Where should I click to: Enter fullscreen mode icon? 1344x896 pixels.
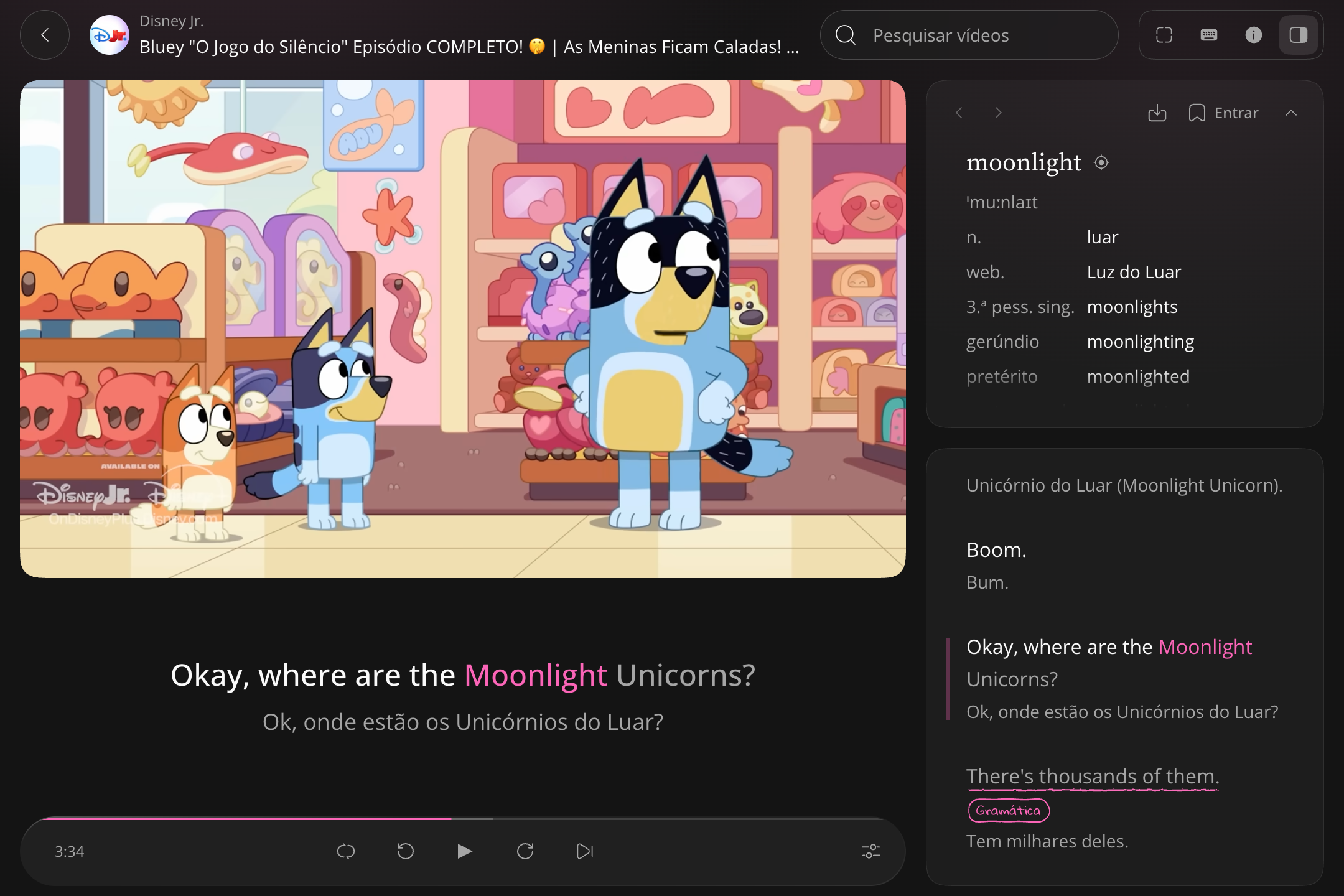point(1164,35)
